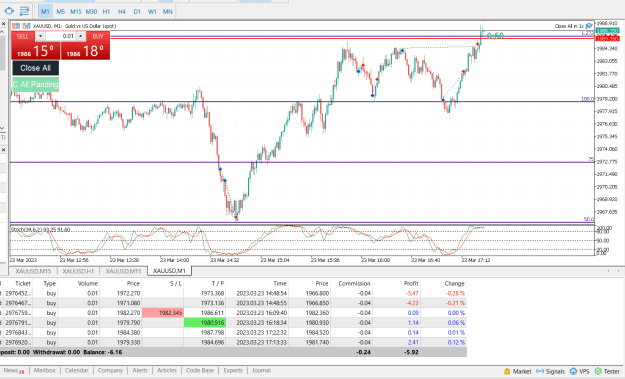The height and width of the screenshot is (379, 625).
Task: Switch chart to D1 daily timeframe
Action: pyautogui.click(x=137, y=12)
